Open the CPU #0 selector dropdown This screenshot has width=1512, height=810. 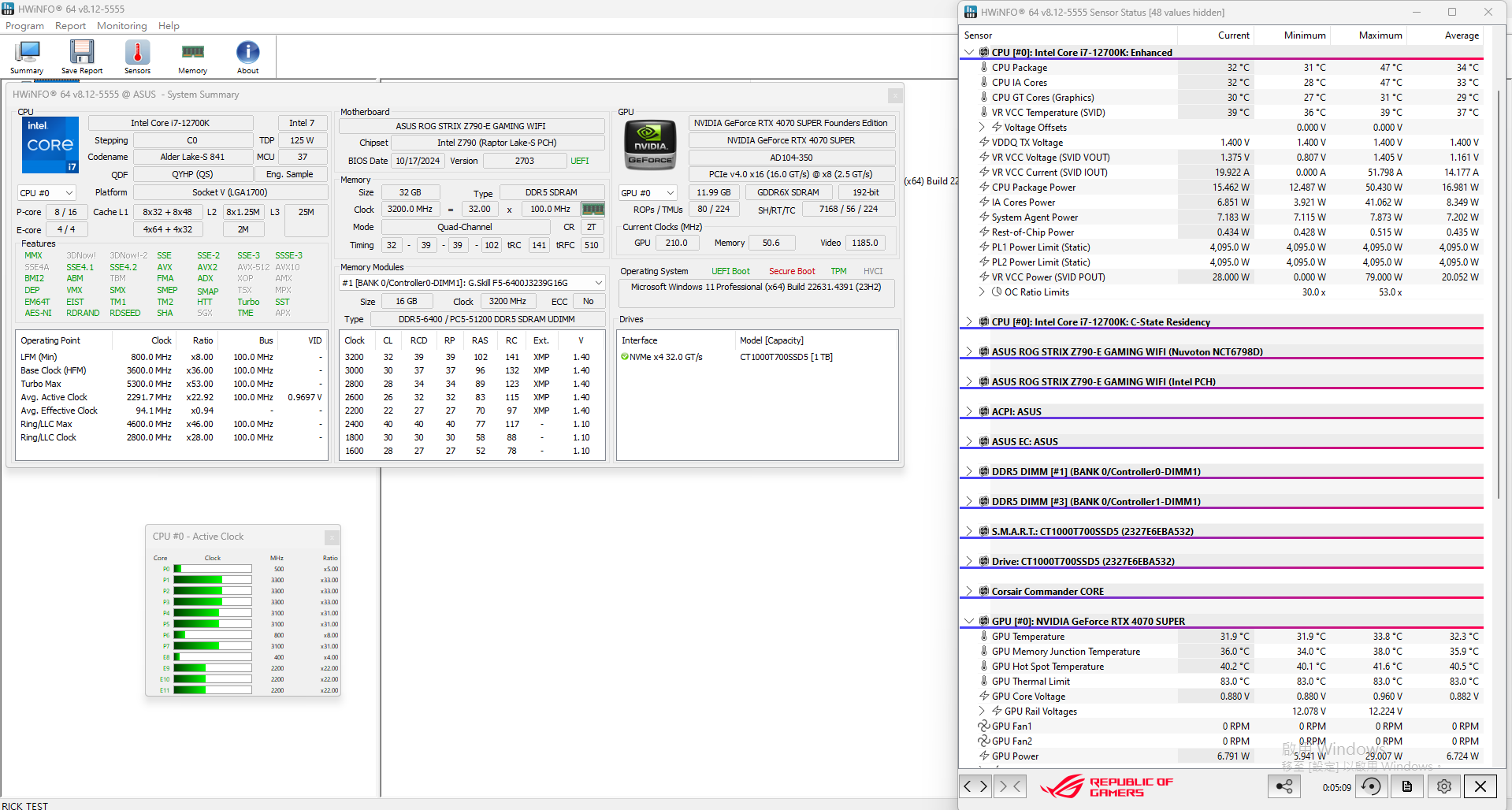click(46, 193)
